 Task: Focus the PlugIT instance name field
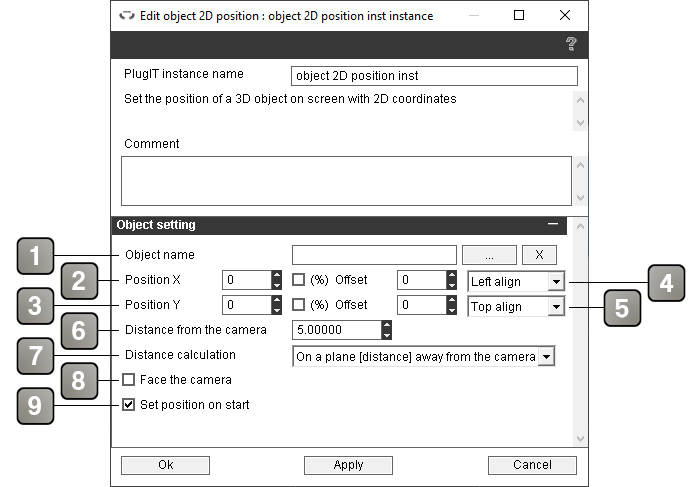coord(434,76)
